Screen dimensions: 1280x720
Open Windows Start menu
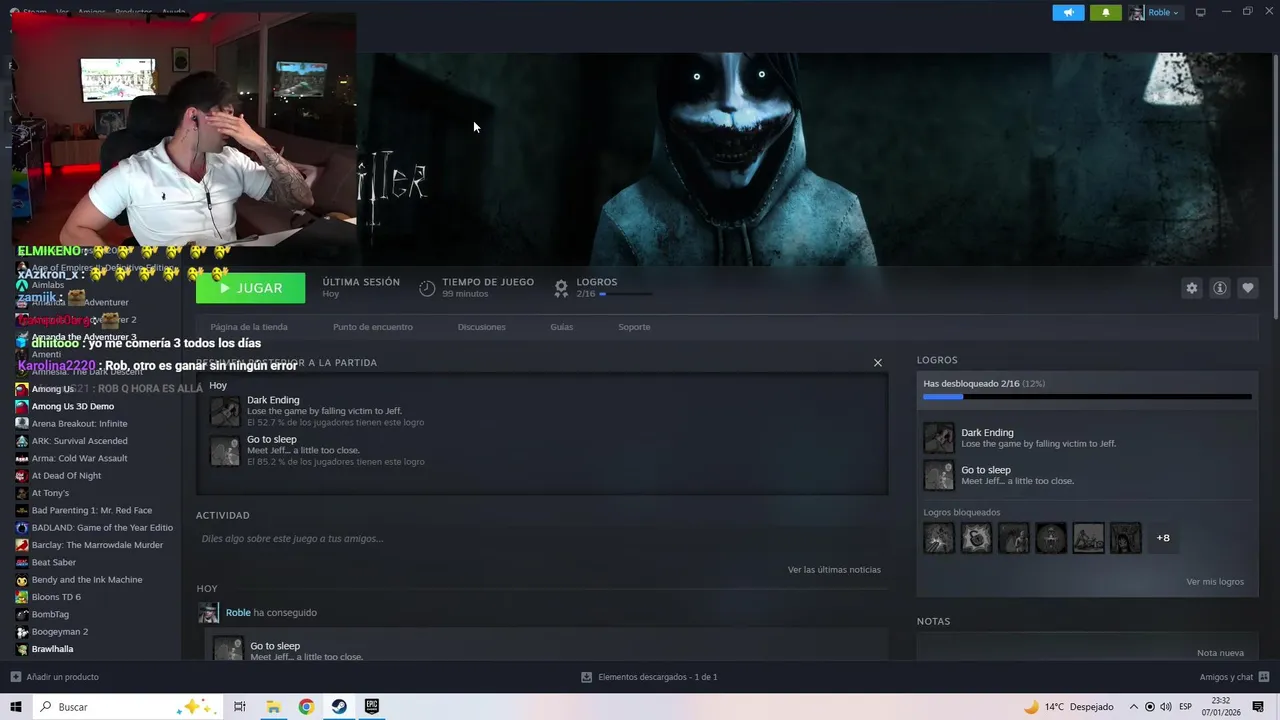(16, 707)
